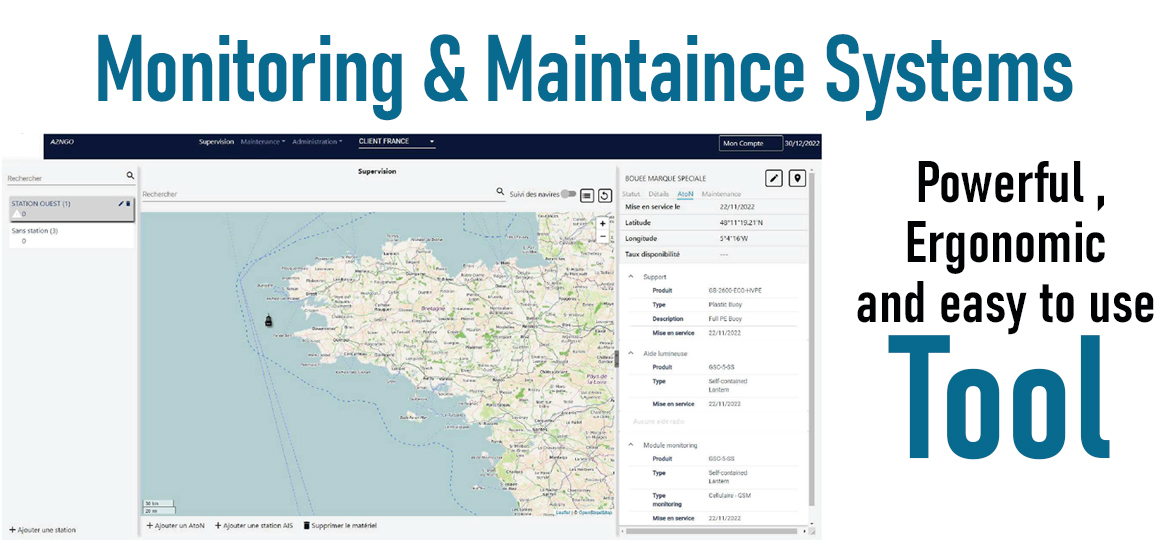Open the Maintenance menu in the navbar
This screenshot has height=540, width=1170.
(262, 142)
